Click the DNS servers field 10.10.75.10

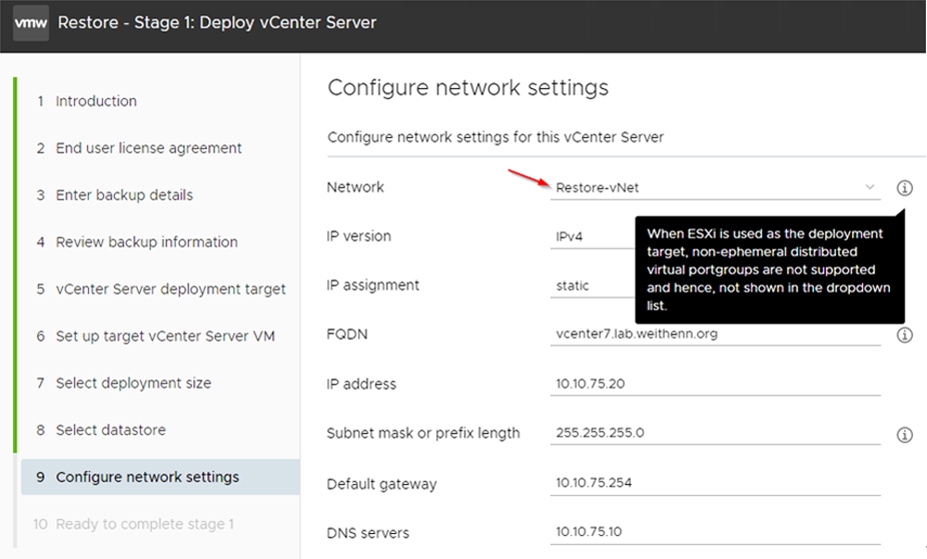[x=715, y=532]
